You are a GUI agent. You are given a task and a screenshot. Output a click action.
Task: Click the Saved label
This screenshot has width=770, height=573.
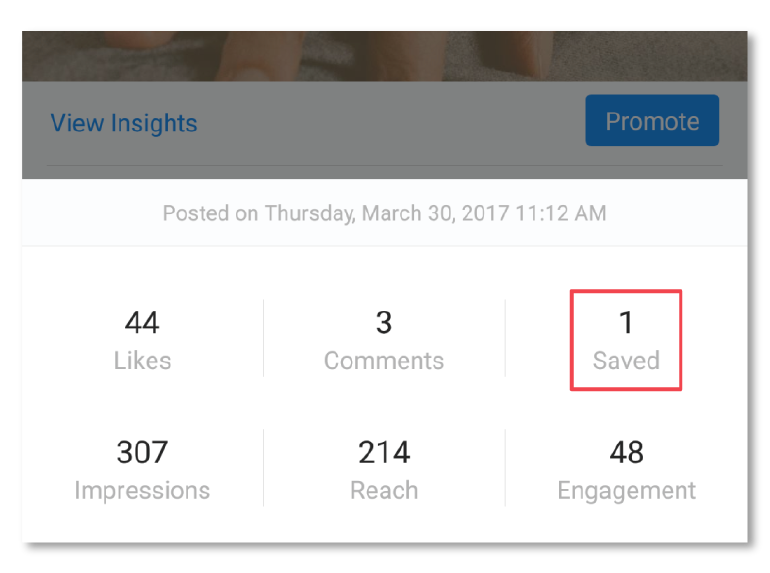[x=626, y=360]
